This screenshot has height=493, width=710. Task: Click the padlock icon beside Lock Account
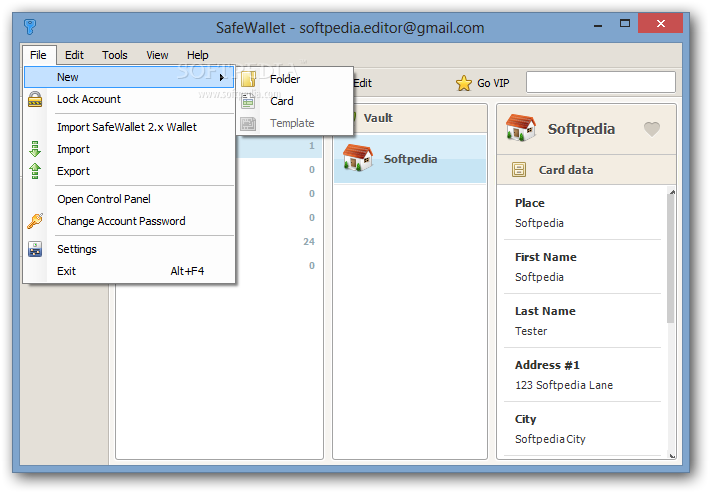[x=35, y=99]
